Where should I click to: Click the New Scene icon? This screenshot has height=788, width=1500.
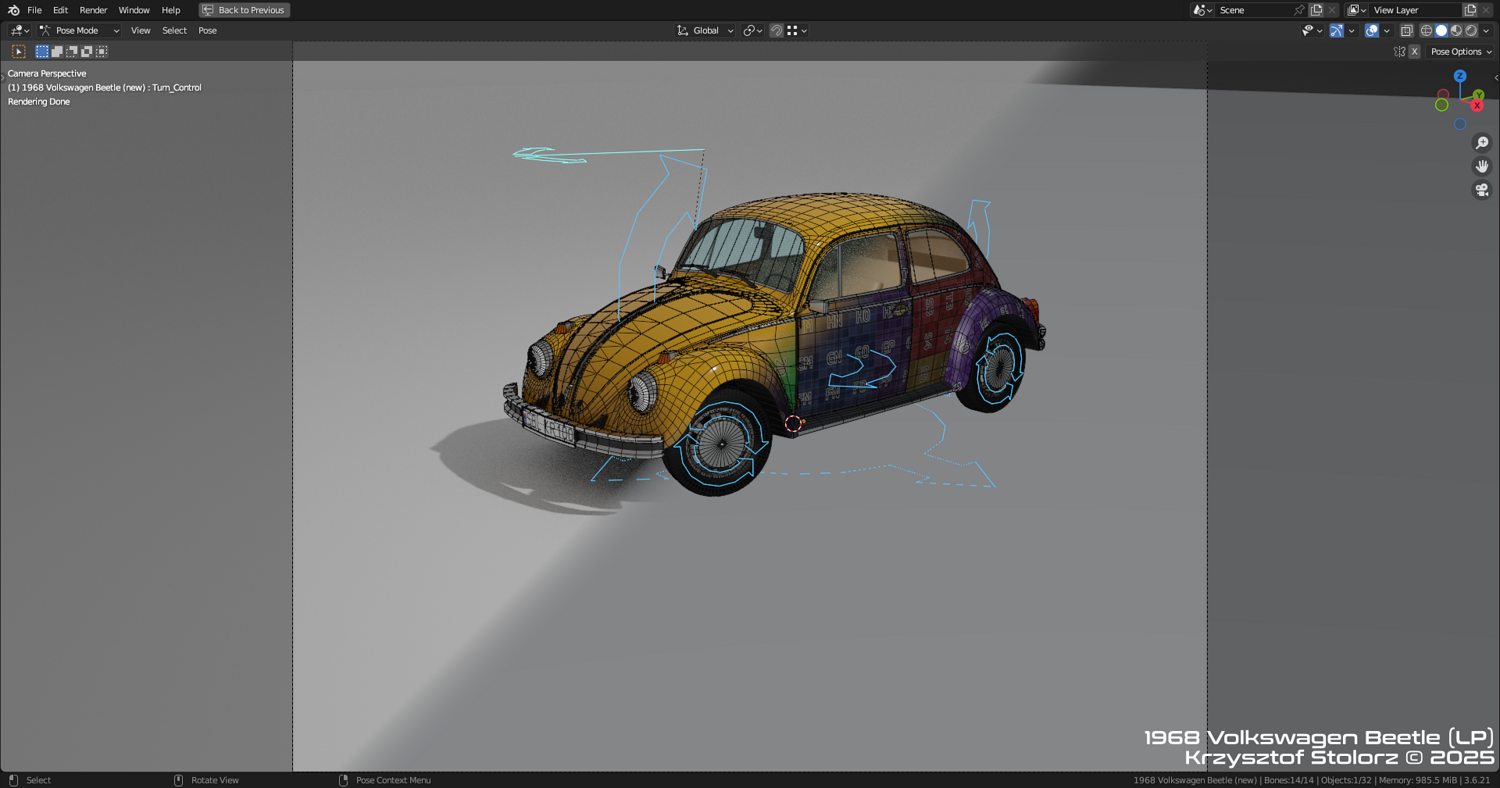pos(1316,10)
